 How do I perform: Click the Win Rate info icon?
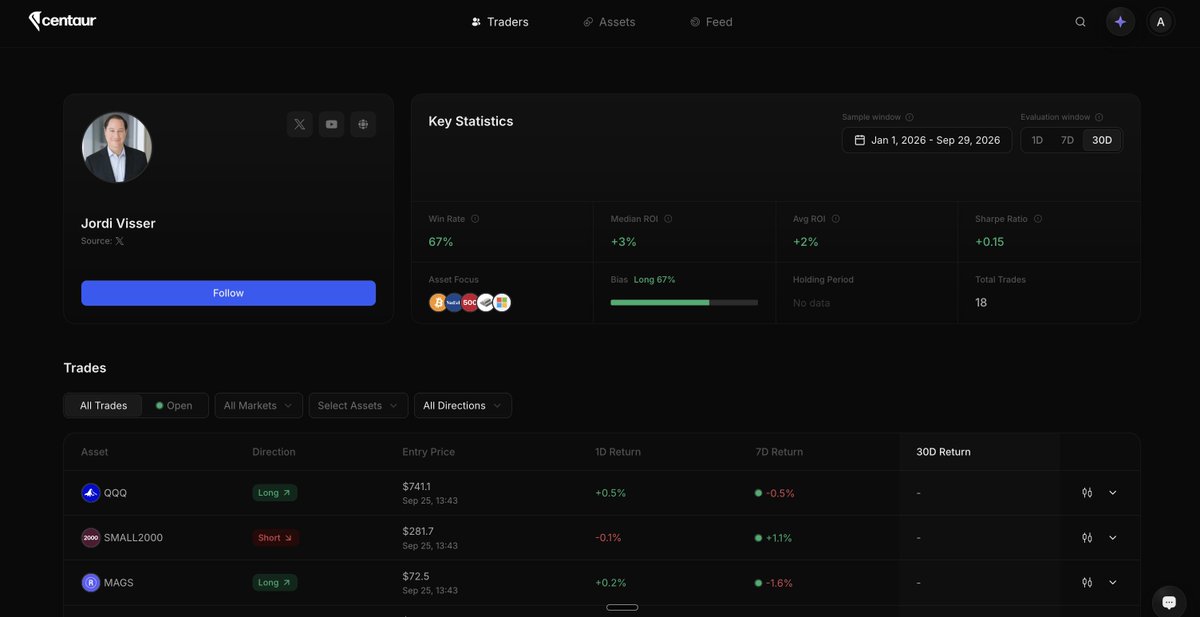[475, 219]
